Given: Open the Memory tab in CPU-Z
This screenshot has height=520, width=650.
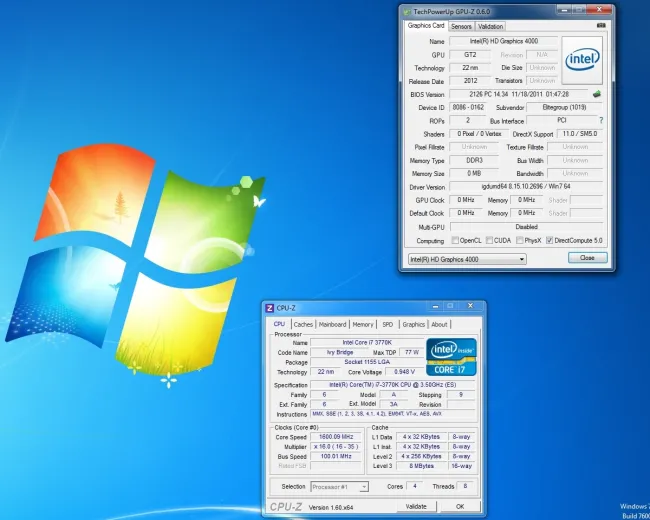Looking at the screenshot, I should tap(363, 324).
